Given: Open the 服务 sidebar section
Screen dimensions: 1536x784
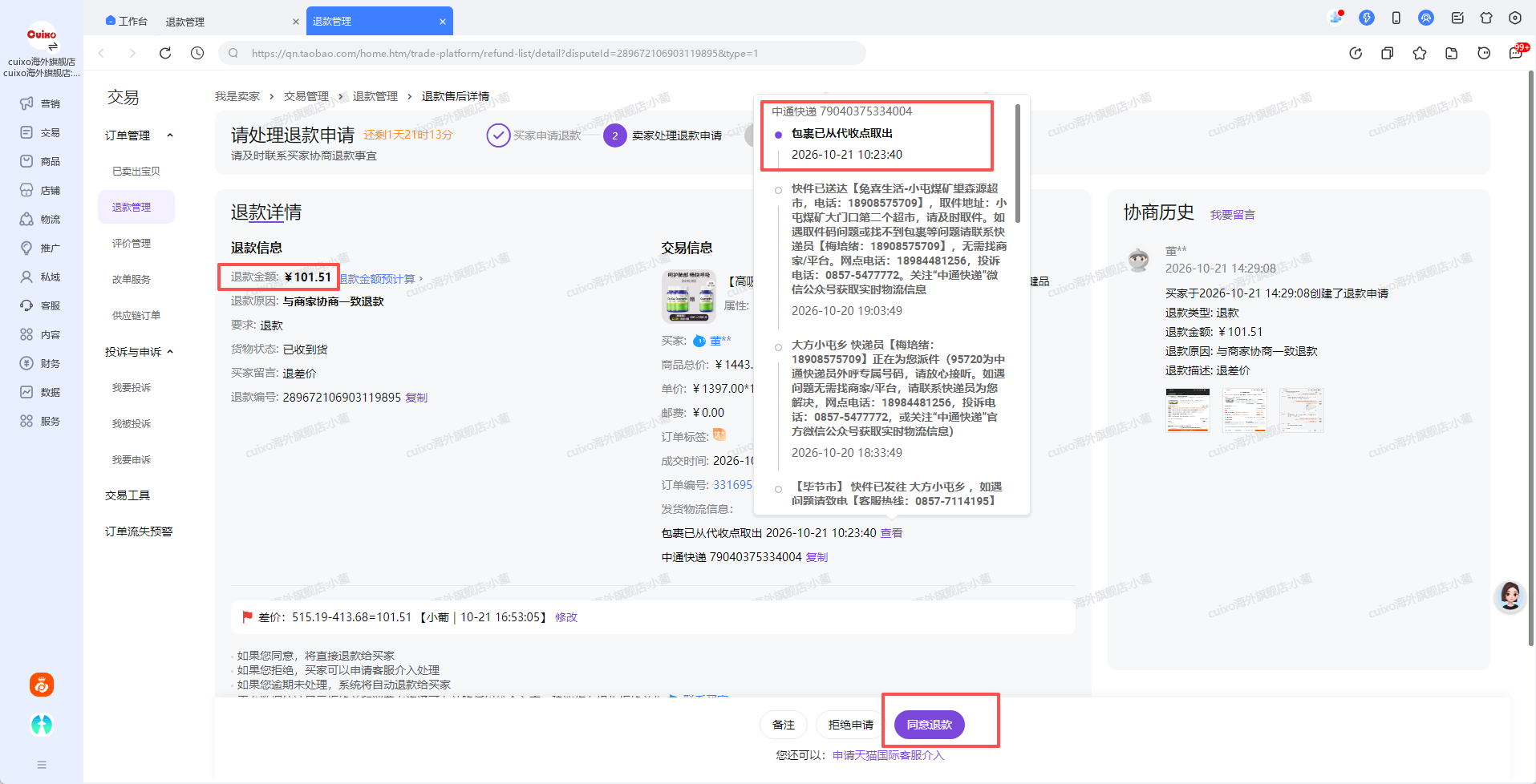Looking at the screenshot, I should (40, 421).
